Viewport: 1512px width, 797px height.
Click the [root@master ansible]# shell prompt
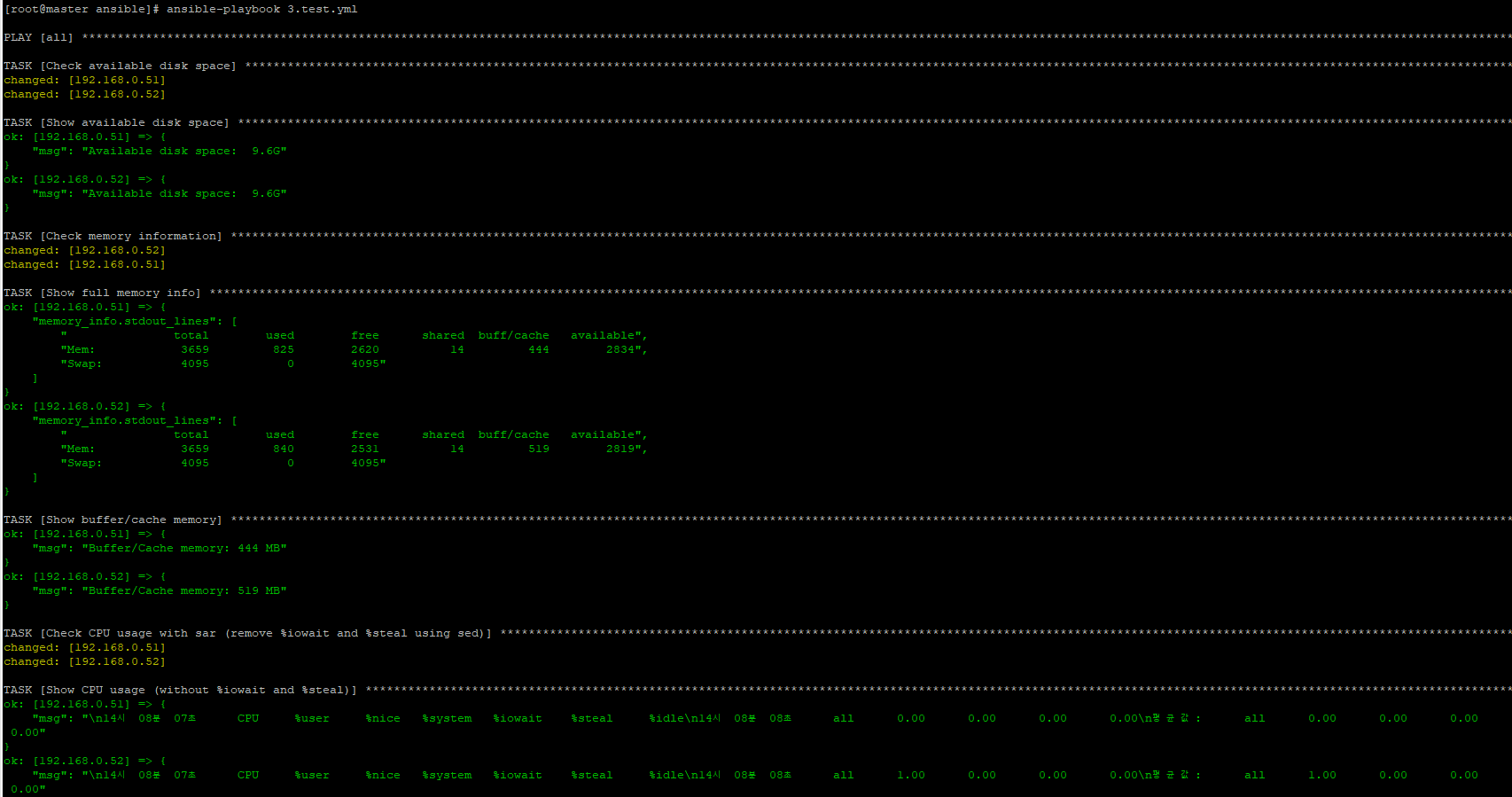click(82, 9)
